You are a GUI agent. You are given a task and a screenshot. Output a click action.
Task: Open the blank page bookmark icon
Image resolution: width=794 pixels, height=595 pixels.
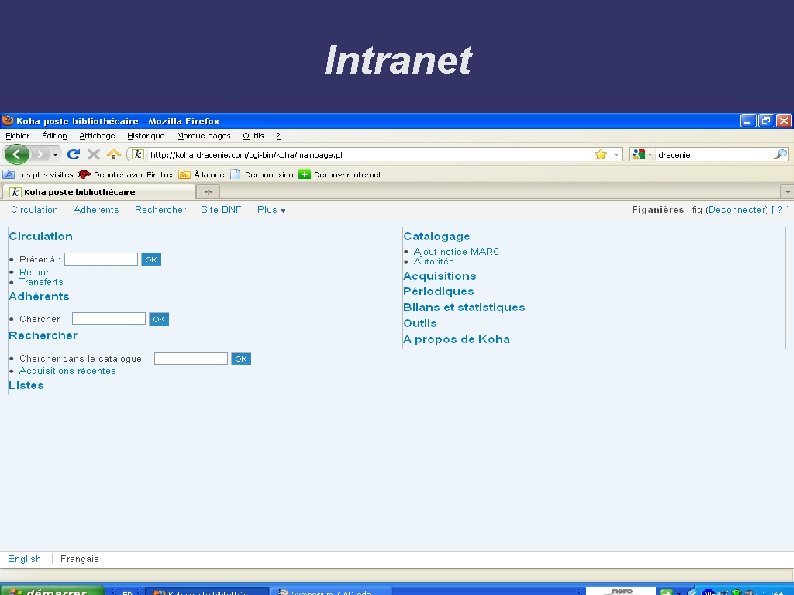(x=235, y=175)
